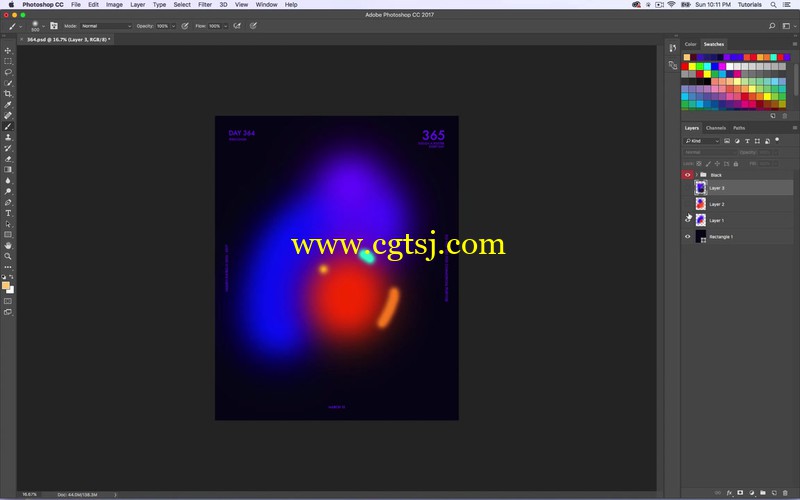Toggle visibility of Layer 1
Viewport: 800px width, 500px height.
point(687,220)
